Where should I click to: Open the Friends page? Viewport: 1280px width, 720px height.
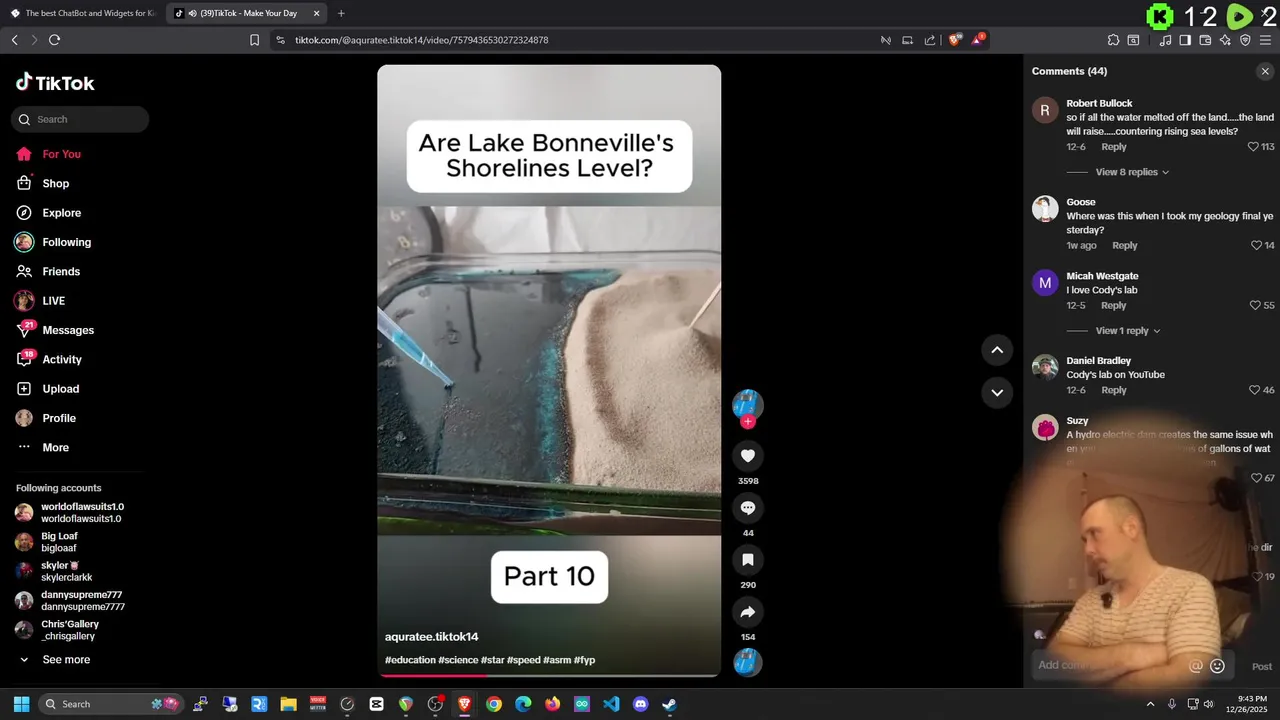(48, 271)
